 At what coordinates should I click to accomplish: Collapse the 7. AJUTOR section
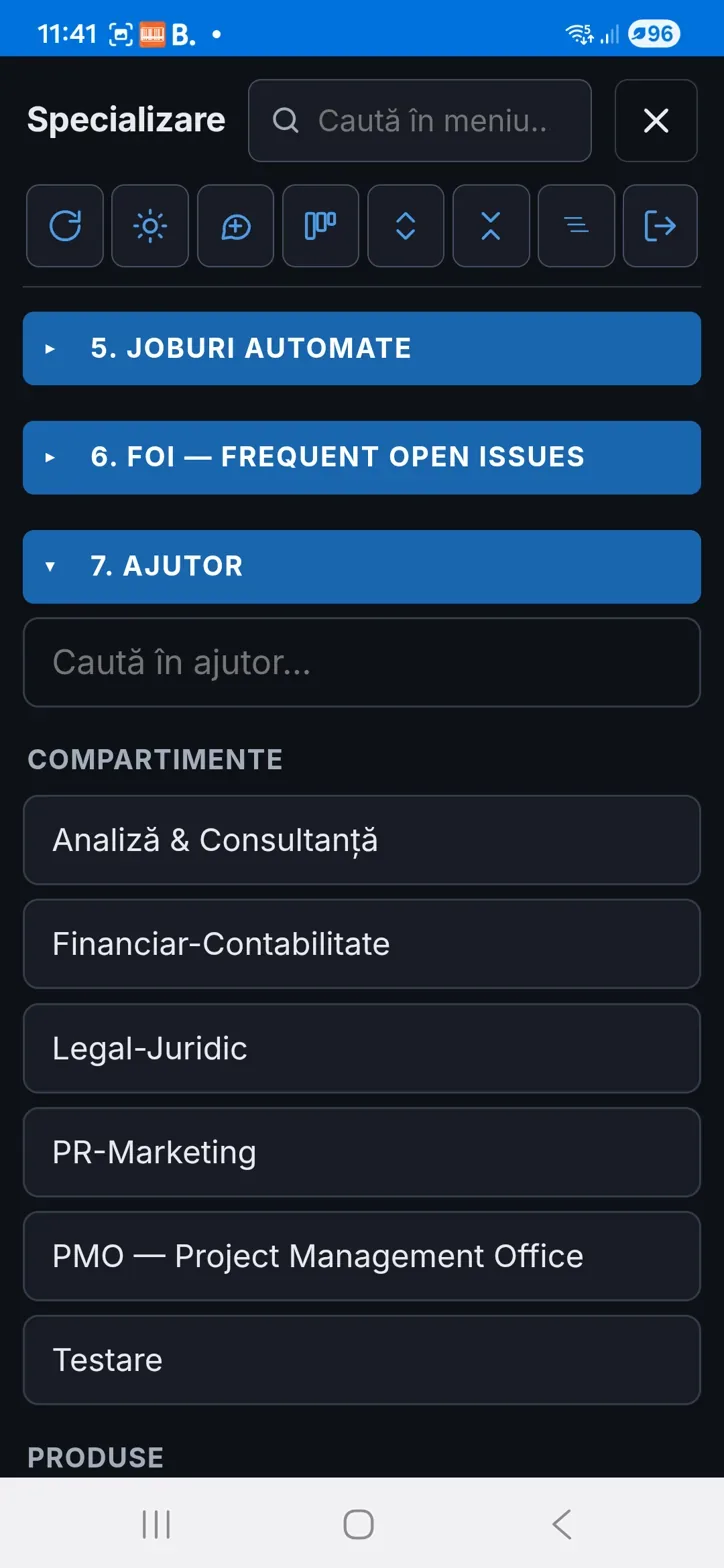362,566
